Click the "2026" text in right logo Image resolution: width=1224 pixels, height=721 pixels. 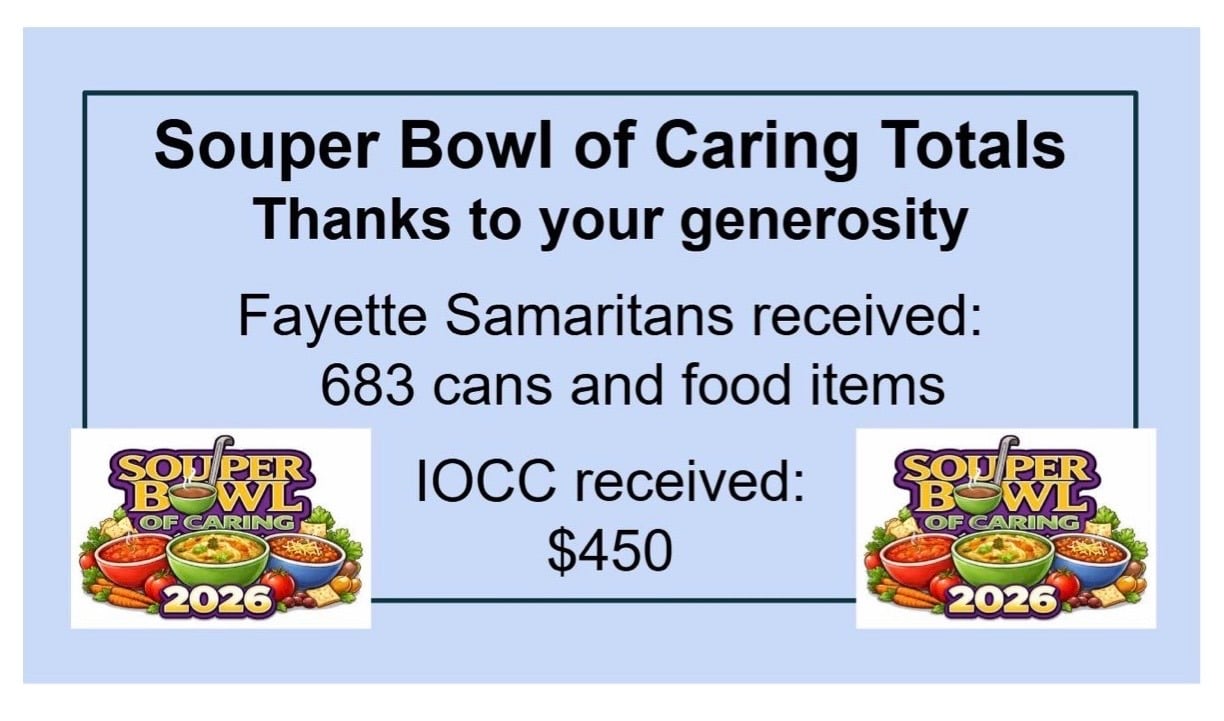click(1005, 600)
